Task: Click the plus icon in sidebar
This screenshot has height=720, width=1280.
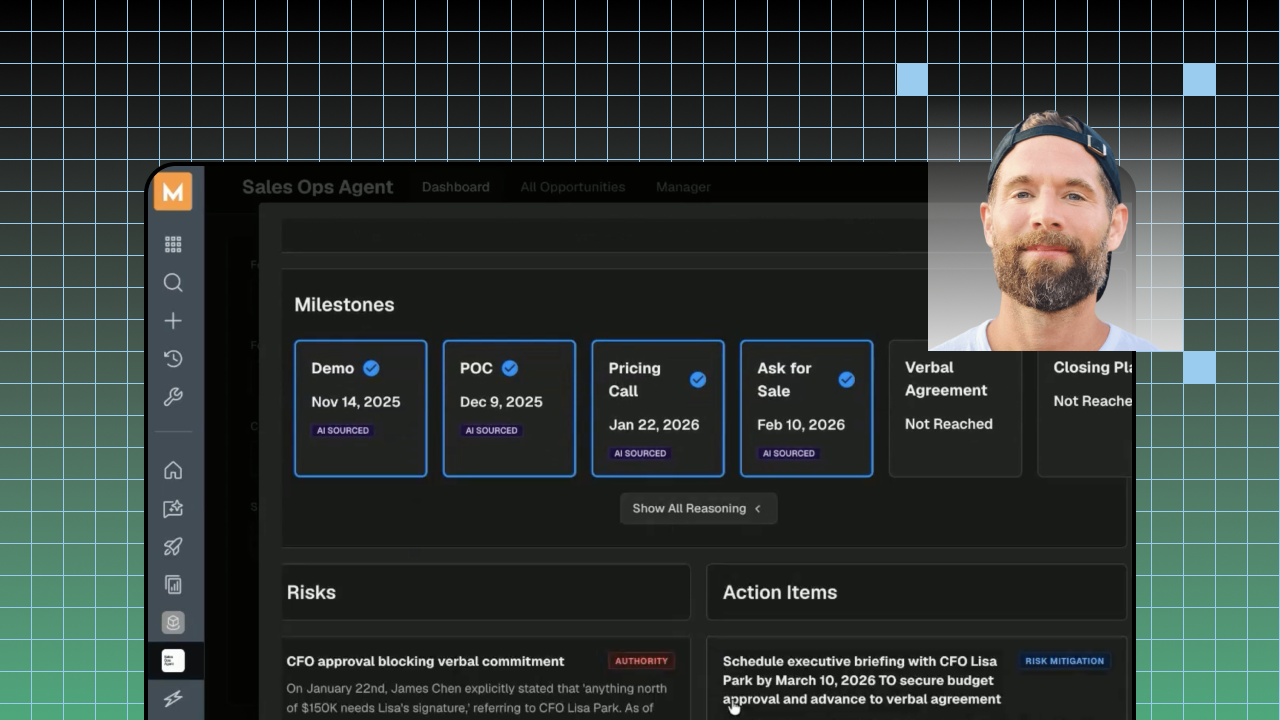Action: coord(173,321)
